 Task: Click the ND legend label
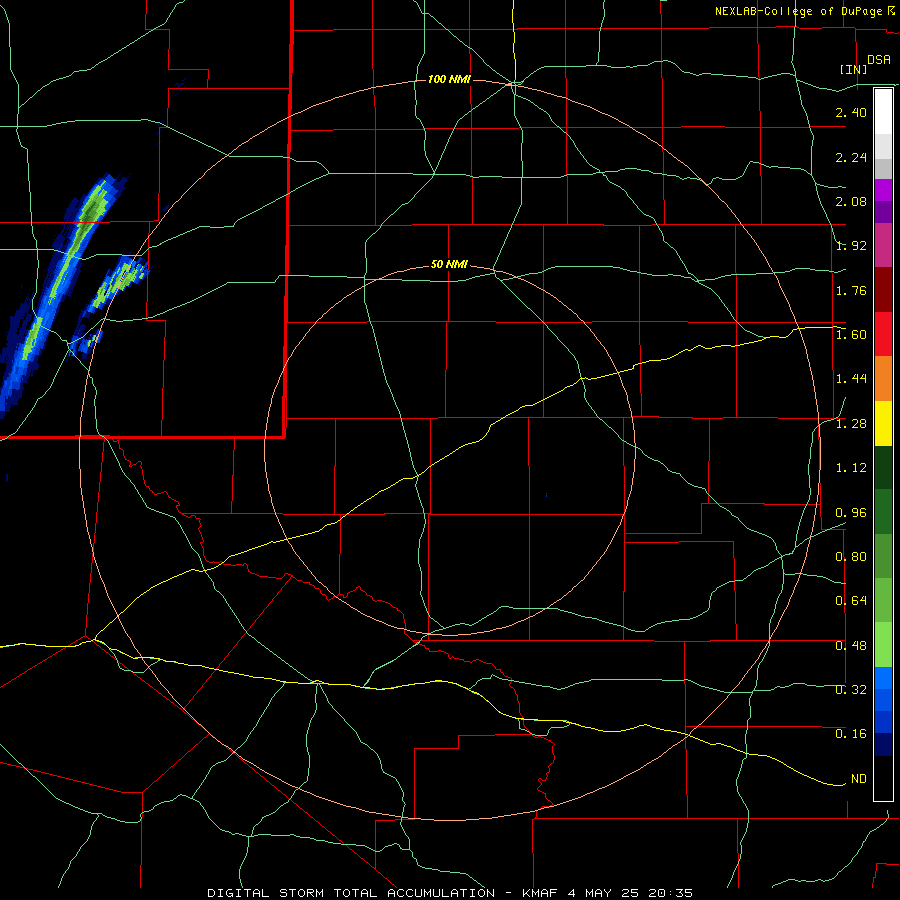click(x=859, y=779)
